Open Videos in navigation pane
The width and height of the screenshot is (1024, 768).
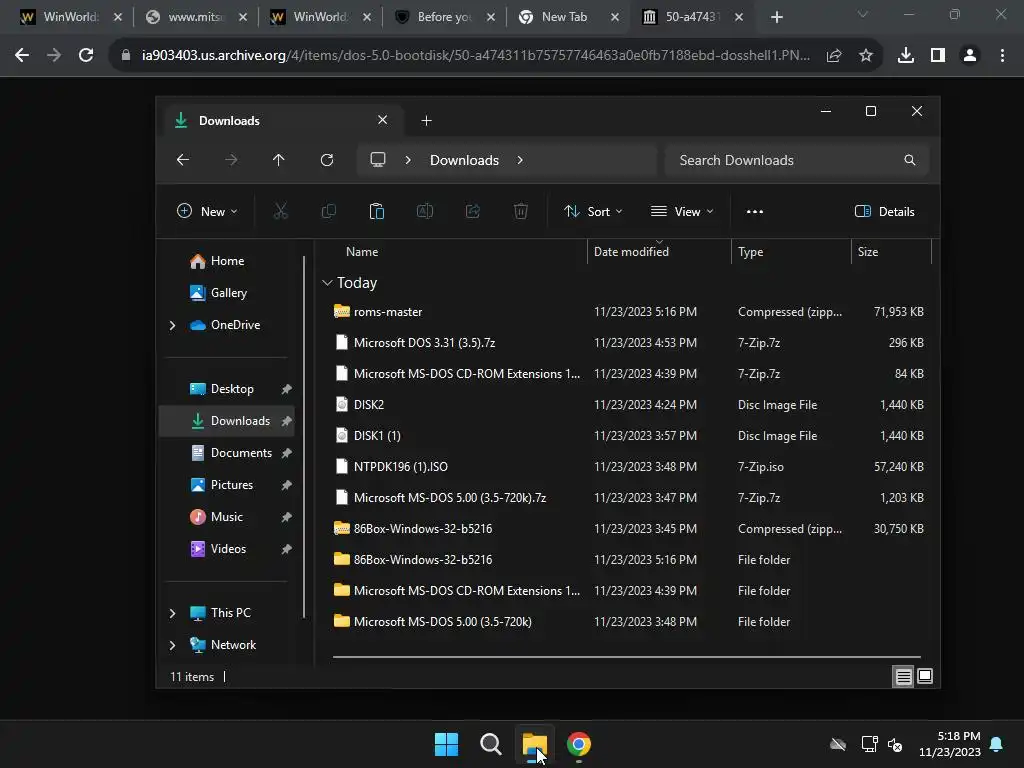click(227, 549)
